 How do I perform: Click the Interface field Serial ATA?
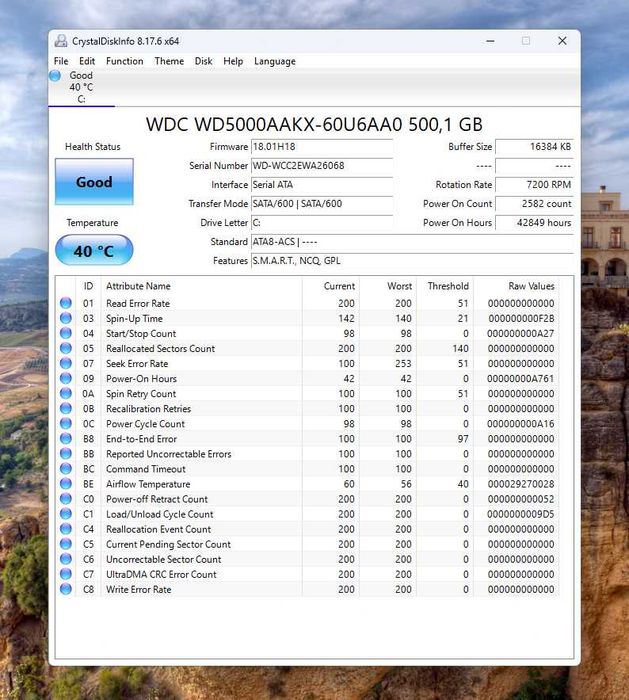point(322,185)
